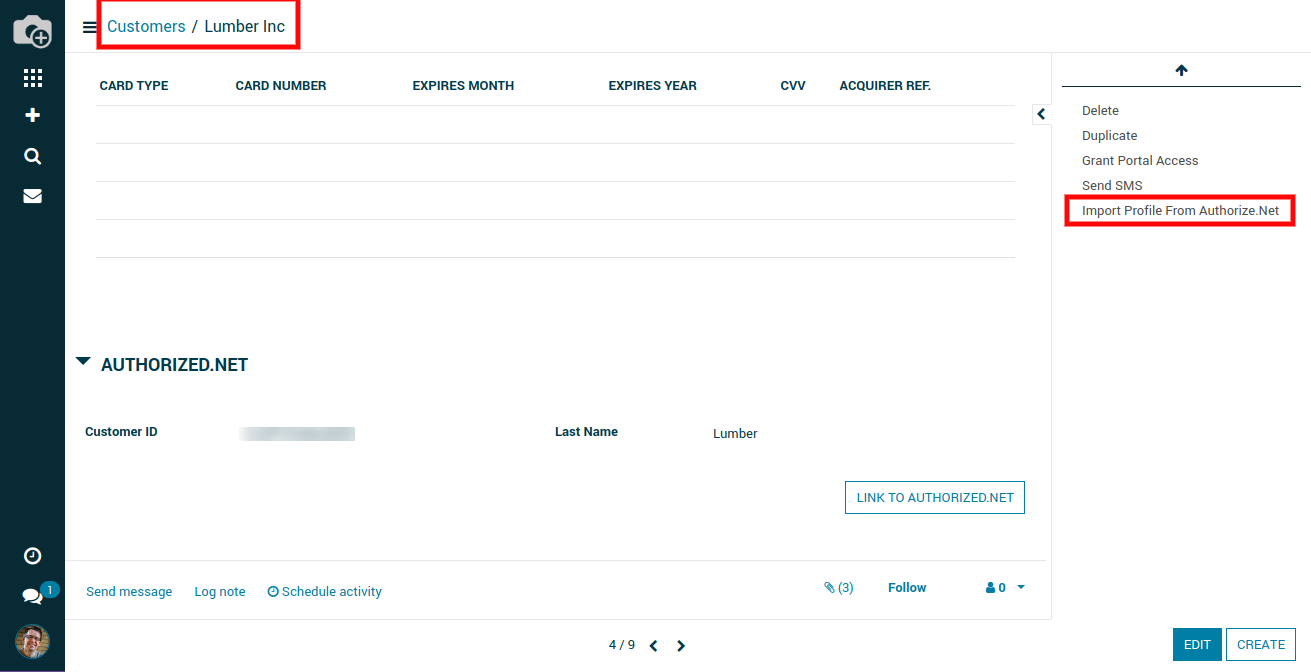Click the LINK TO AUTHORIZED.NET button
Screen dimensions: 1311x672
point(934,498)
